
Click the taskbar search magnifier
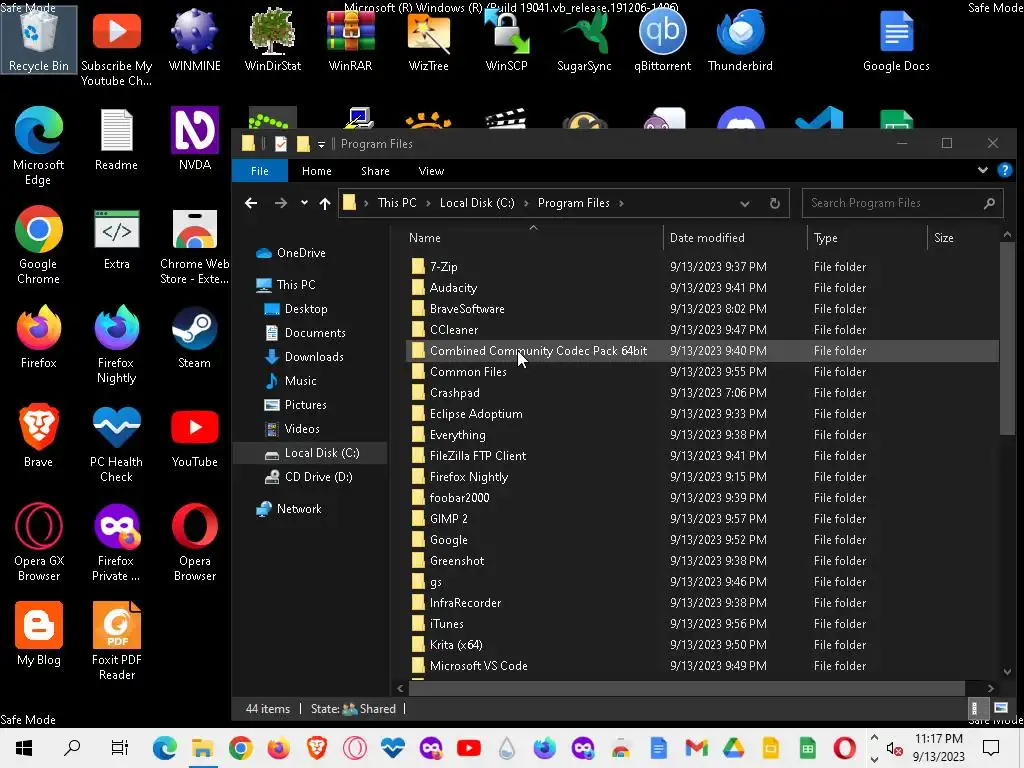click(72, 747)
